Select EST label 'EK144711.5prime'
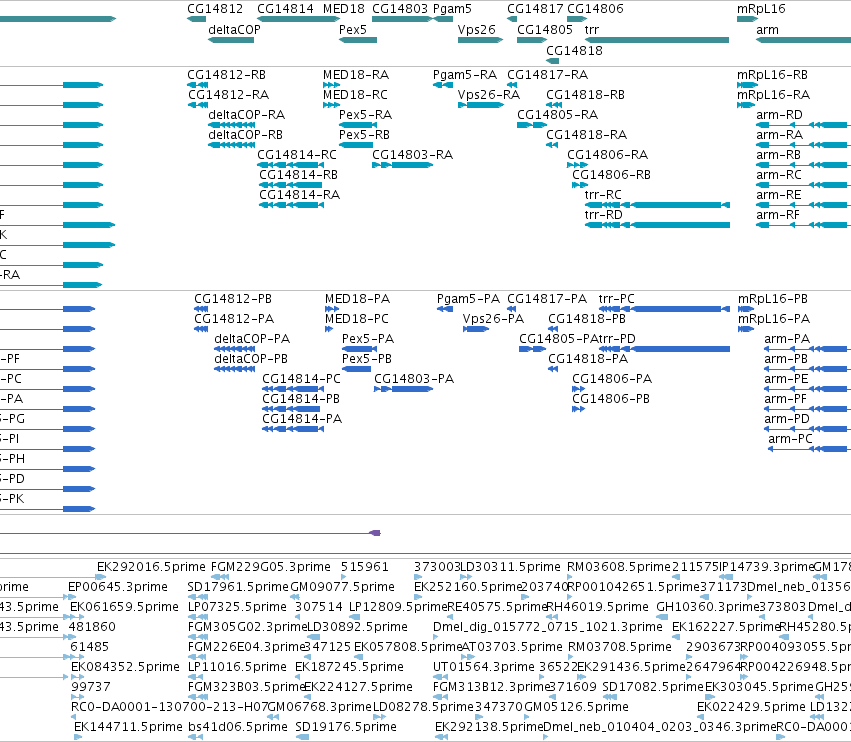 (x=128, y=727)
